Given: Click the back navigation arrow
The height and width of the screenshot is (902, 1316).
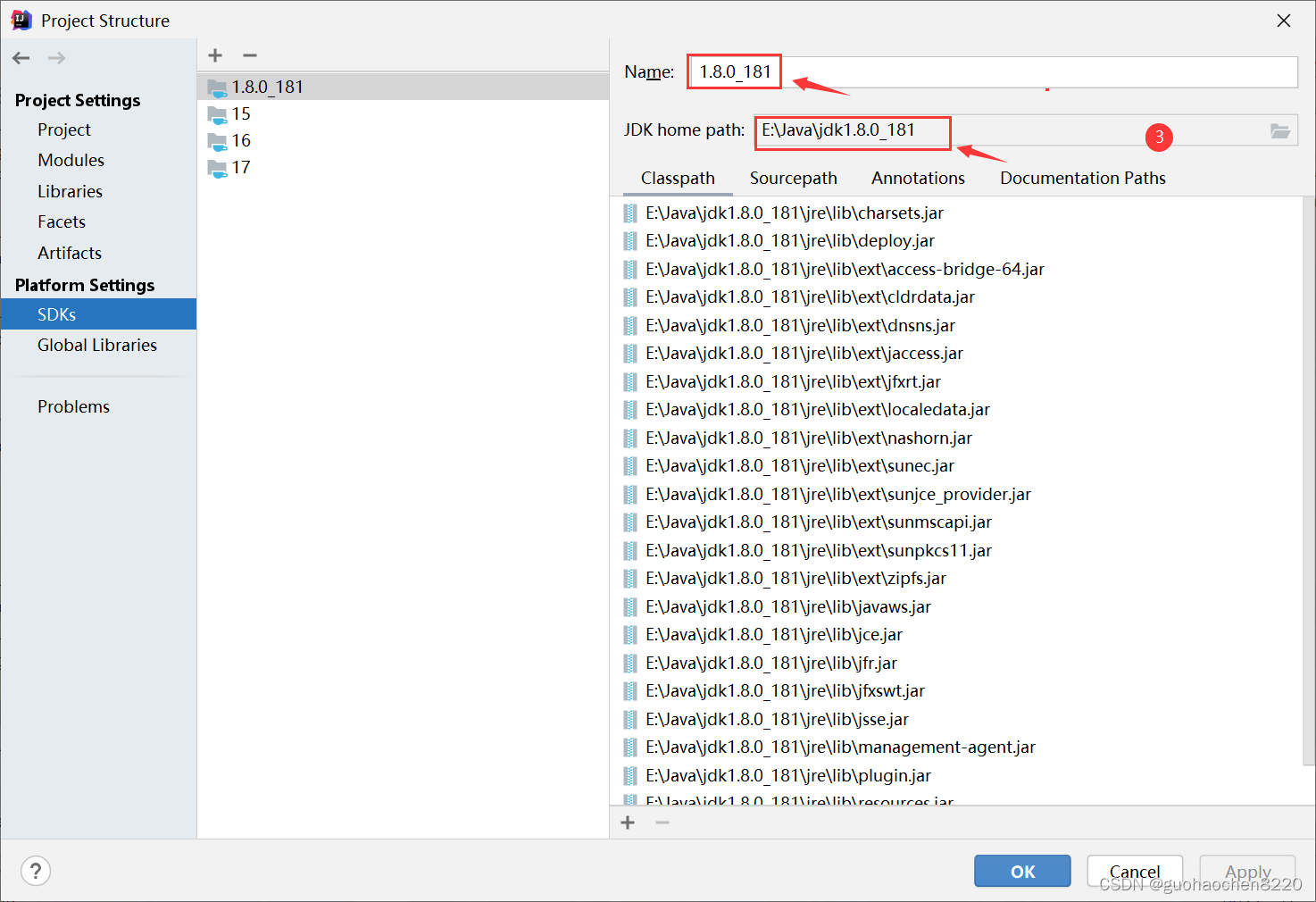Looking at the screenshot, I should click(x=21, y=57).
